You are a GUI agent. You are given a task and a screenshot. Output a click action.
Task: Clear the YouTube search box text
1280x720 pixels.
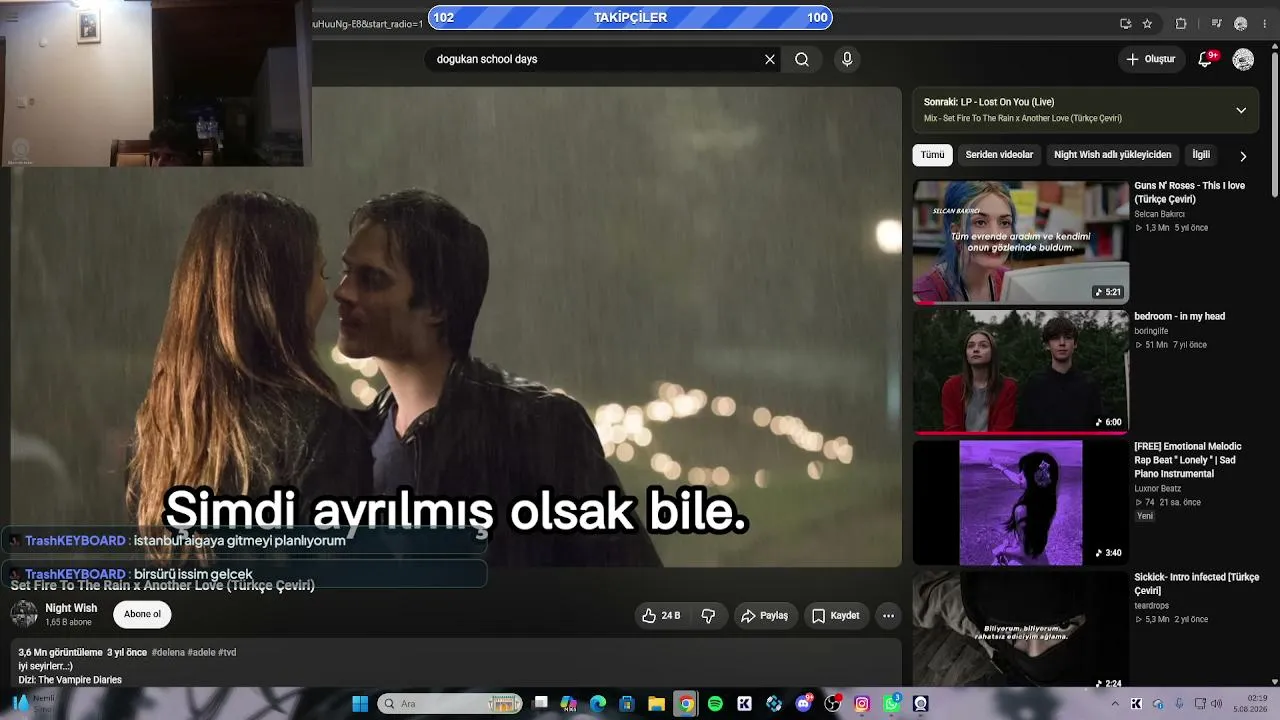(770, 59)
